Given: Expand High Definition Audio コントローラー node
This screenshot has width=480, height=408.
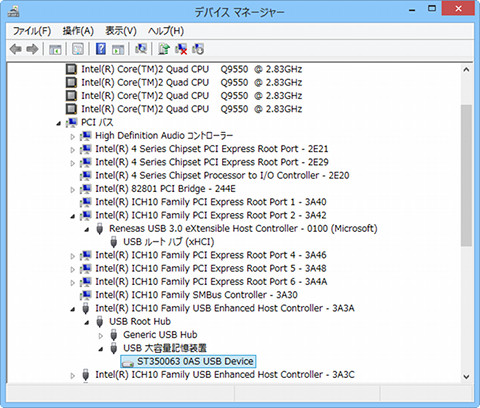Looking at the screenshot, I should pos(73,136).
